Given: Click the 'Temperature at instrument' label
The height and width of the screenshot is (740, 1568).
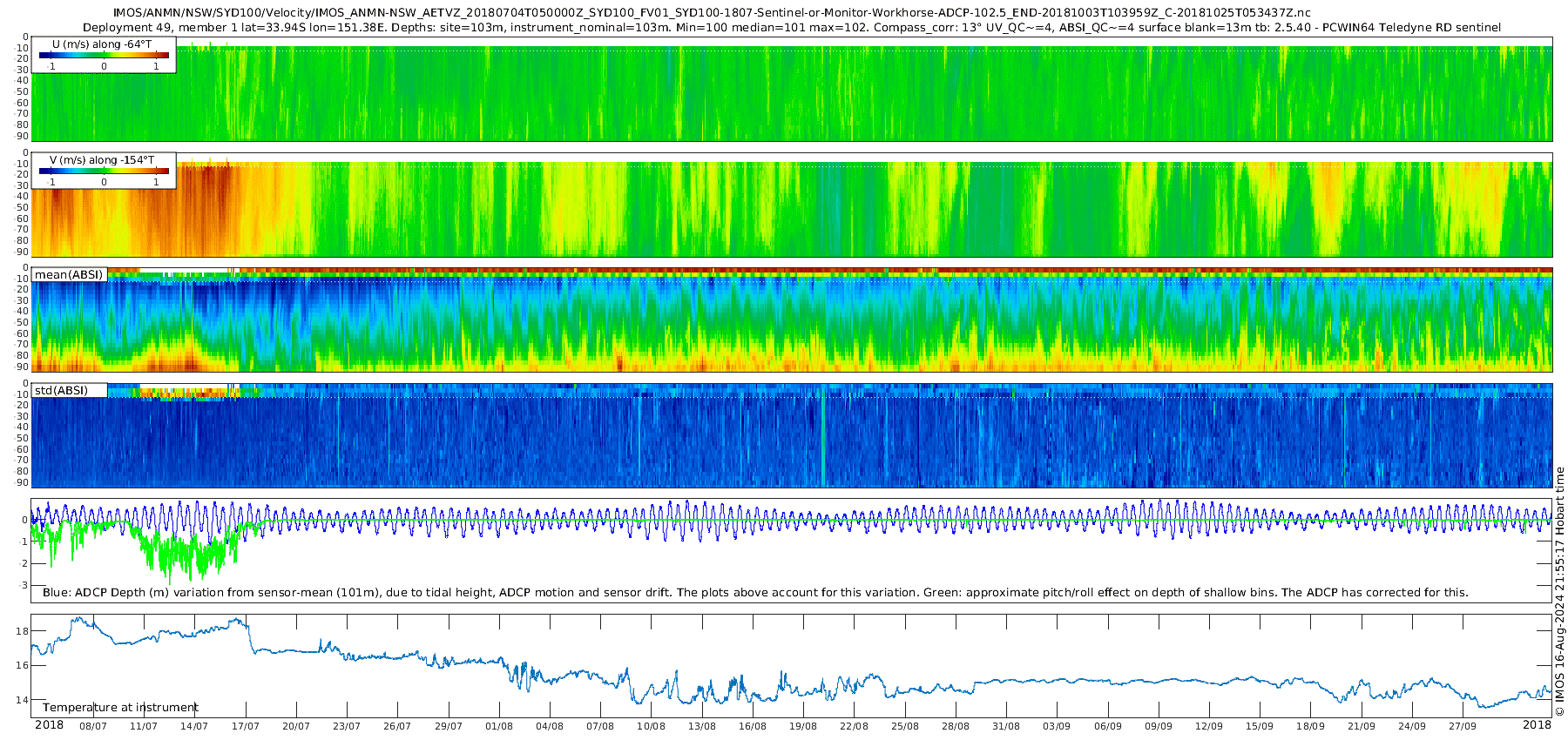Looking at the screenshot, I should point(120,708).
